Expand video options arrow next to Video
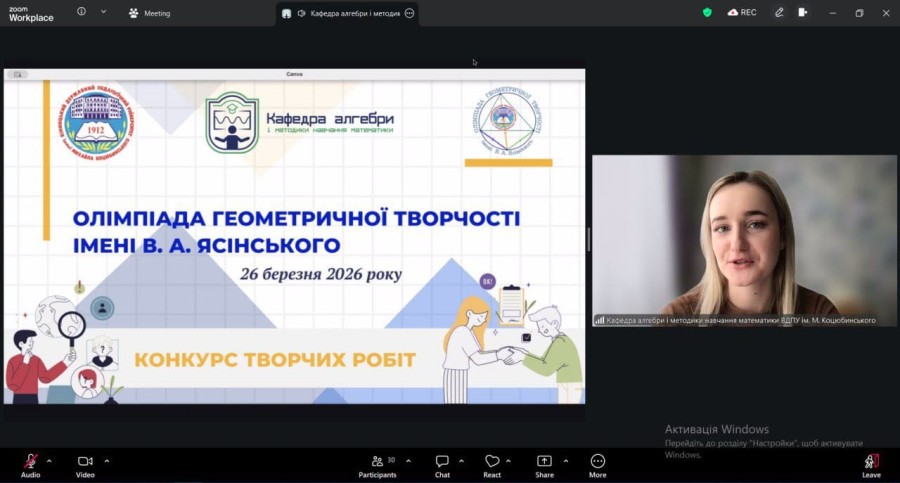Viewport: 900px width, 483px height. pos(107,461)
